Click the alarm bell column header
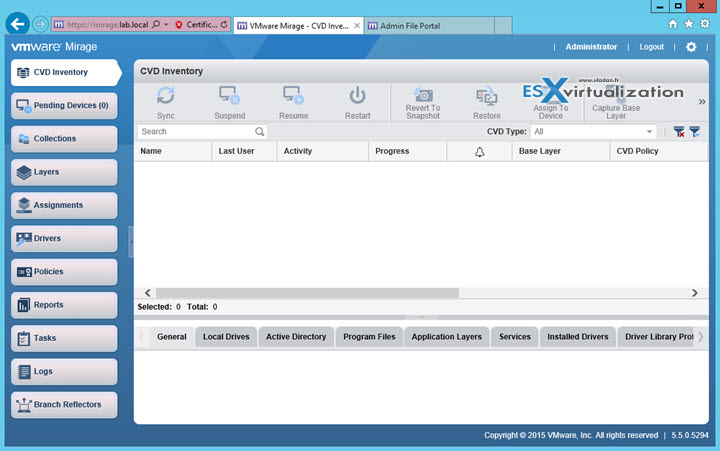720x451 pixels. pyautogui.click(x=479, y=152)
